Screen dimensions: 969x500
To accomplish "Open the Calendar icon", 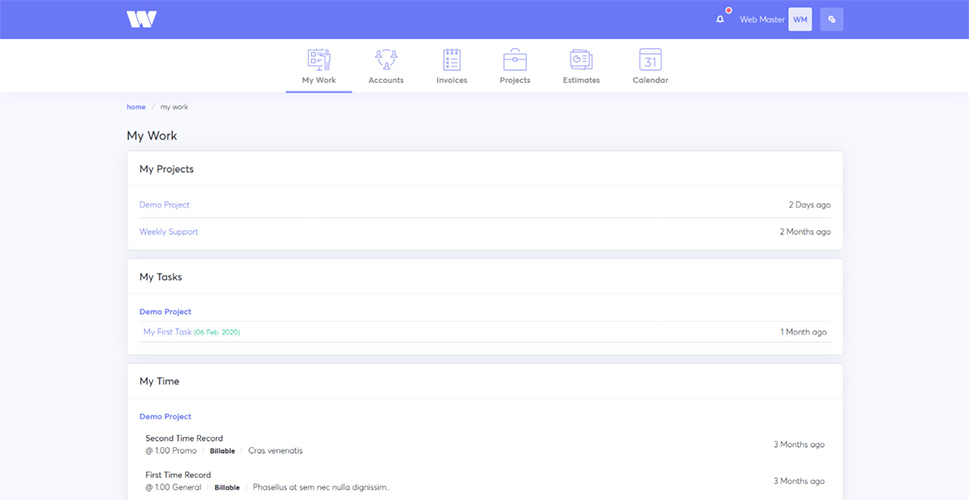I will 650,59.
